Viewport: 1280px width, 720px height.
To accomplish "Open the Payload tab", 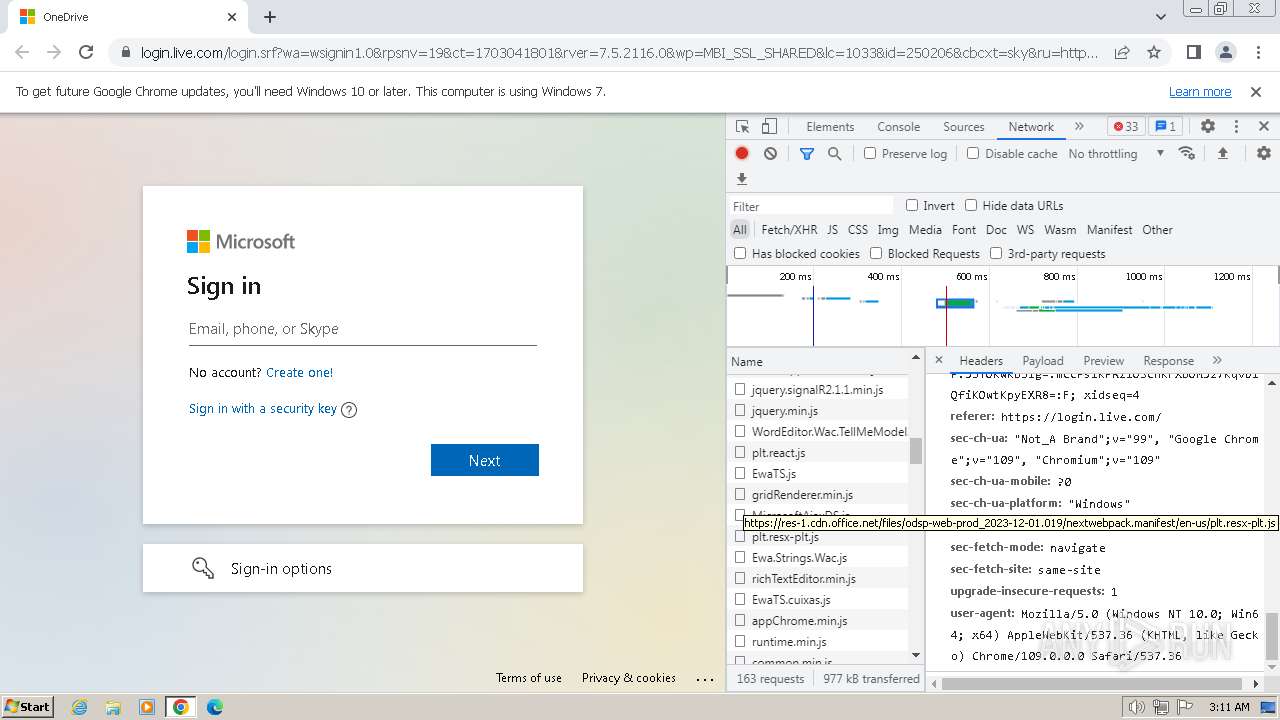I will point(1043,361).
